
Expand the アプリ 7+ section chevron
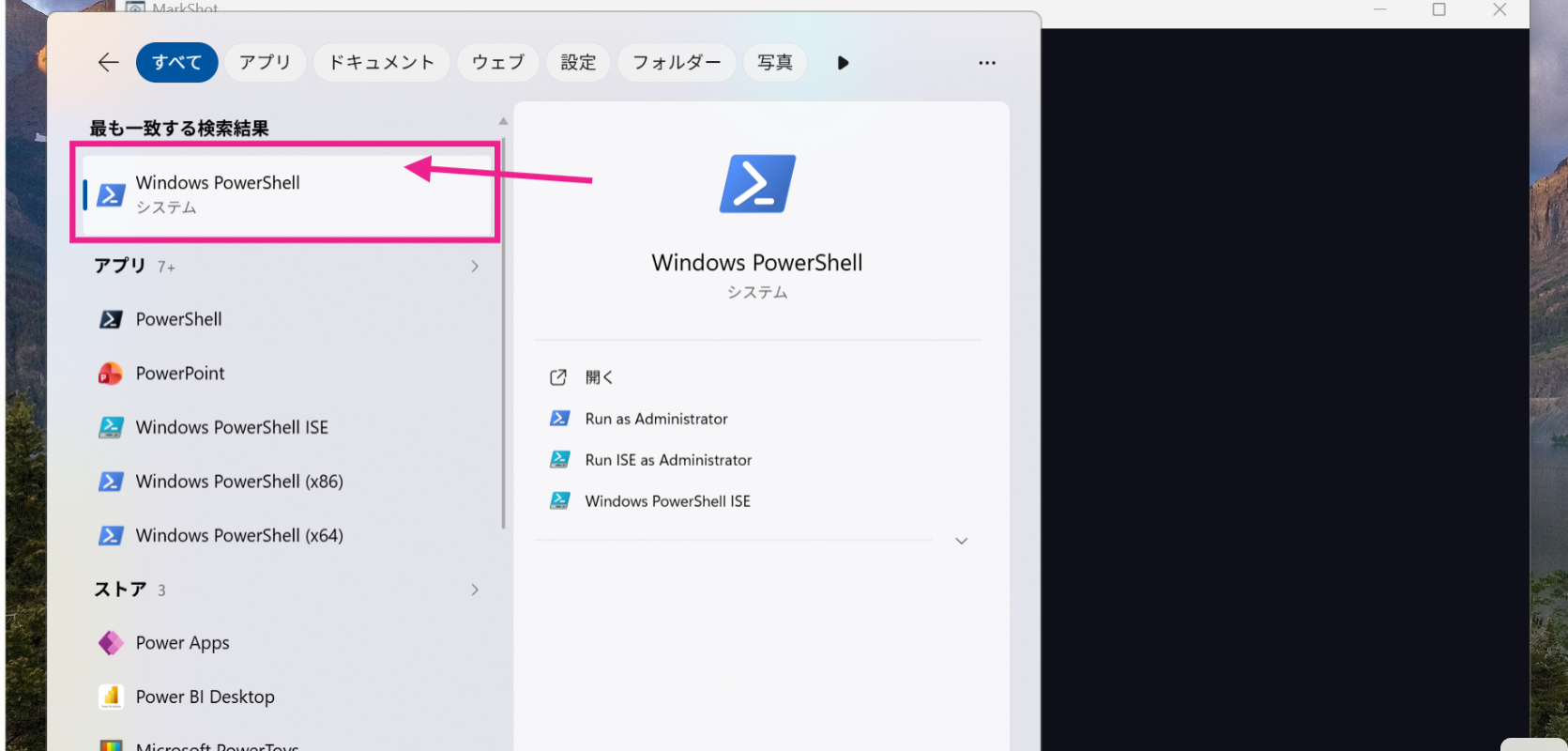(475, 267)
